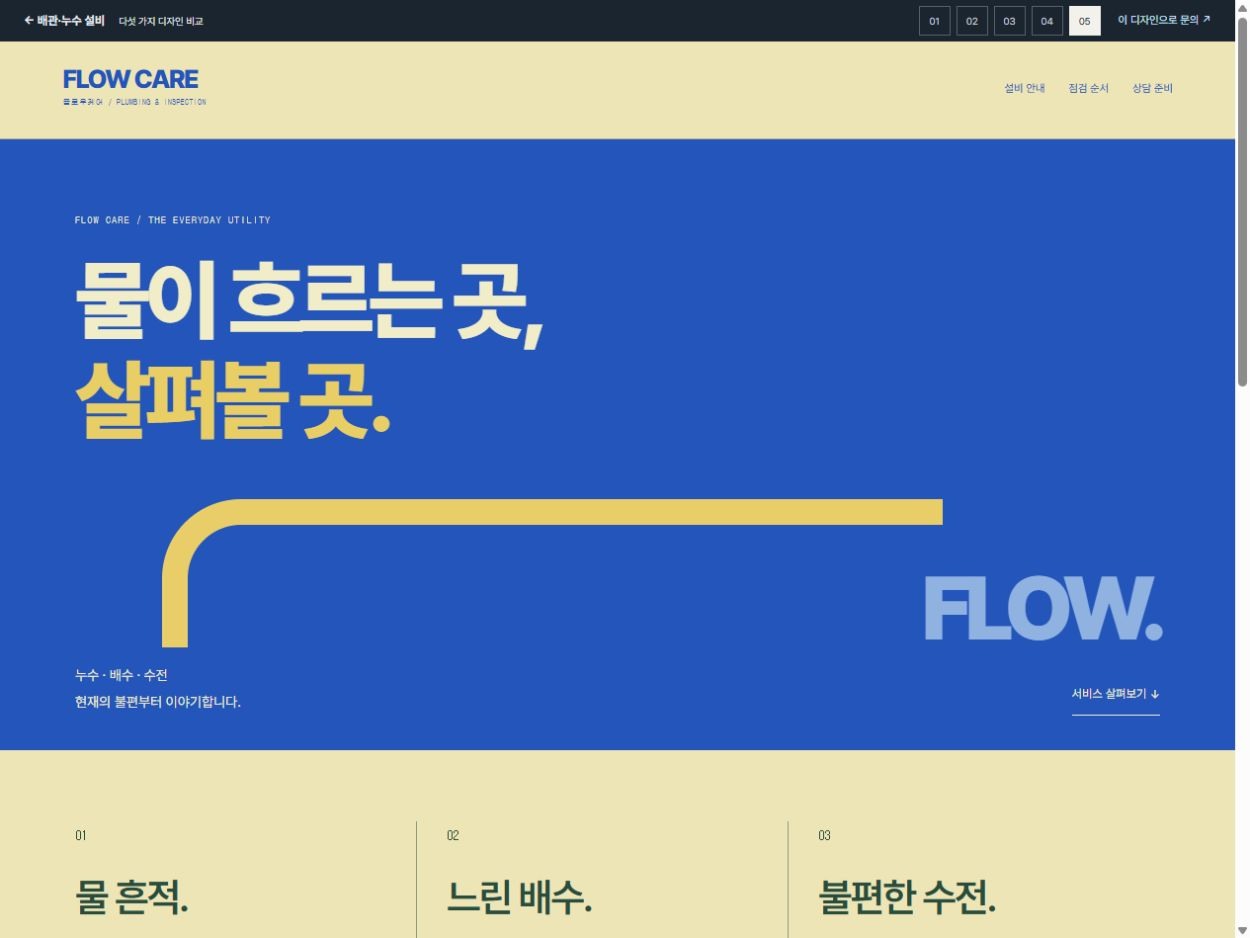
Task: Go back via 배관·누수 설비 link
Action: click(64, 20)
